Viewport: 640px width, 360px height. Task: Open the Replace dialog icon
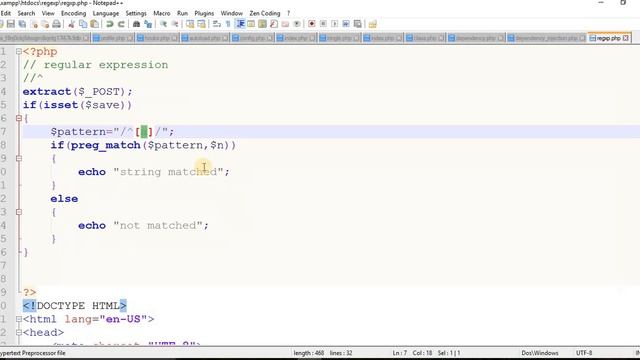[148, 24]
